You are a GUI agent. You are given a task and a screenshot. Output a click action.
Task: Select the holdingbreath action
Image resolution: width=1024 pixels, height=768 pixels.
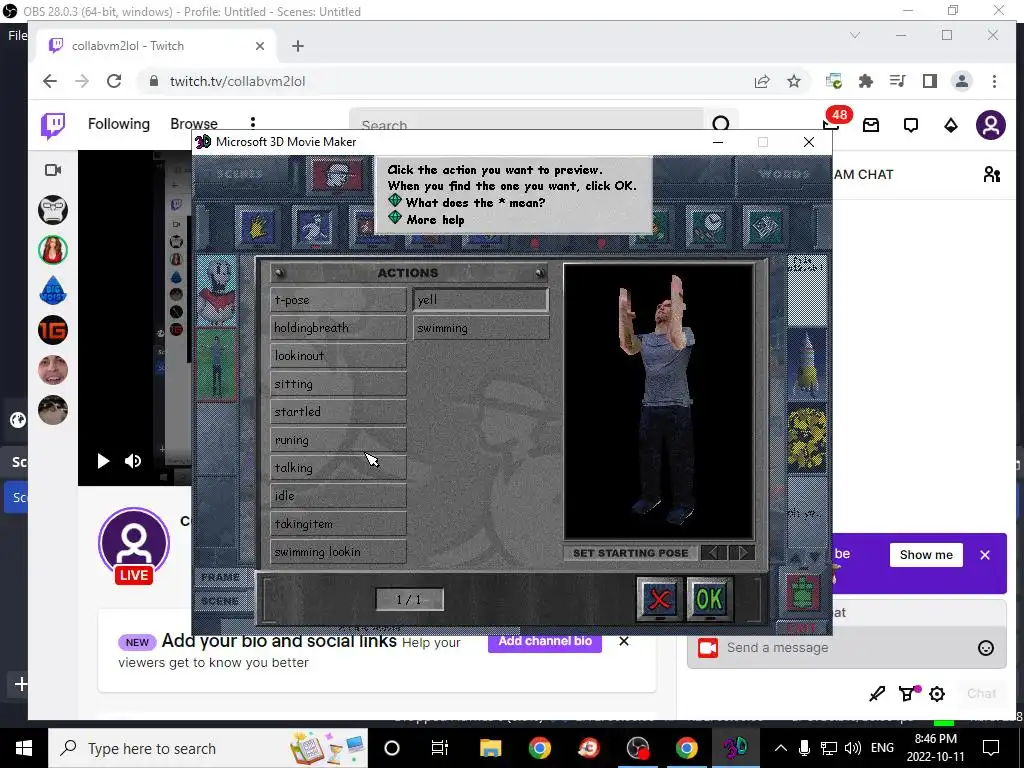tap(338, 328)
